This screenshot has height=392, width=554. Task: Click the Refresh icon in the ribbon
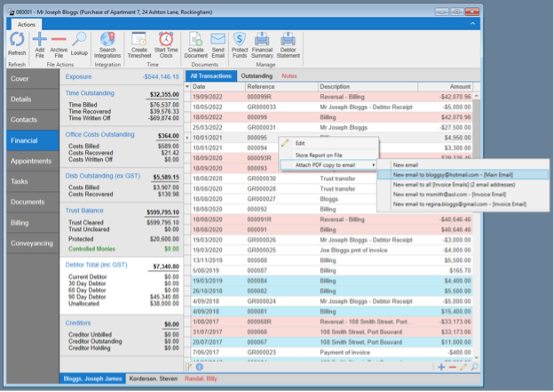coord(17,40)
